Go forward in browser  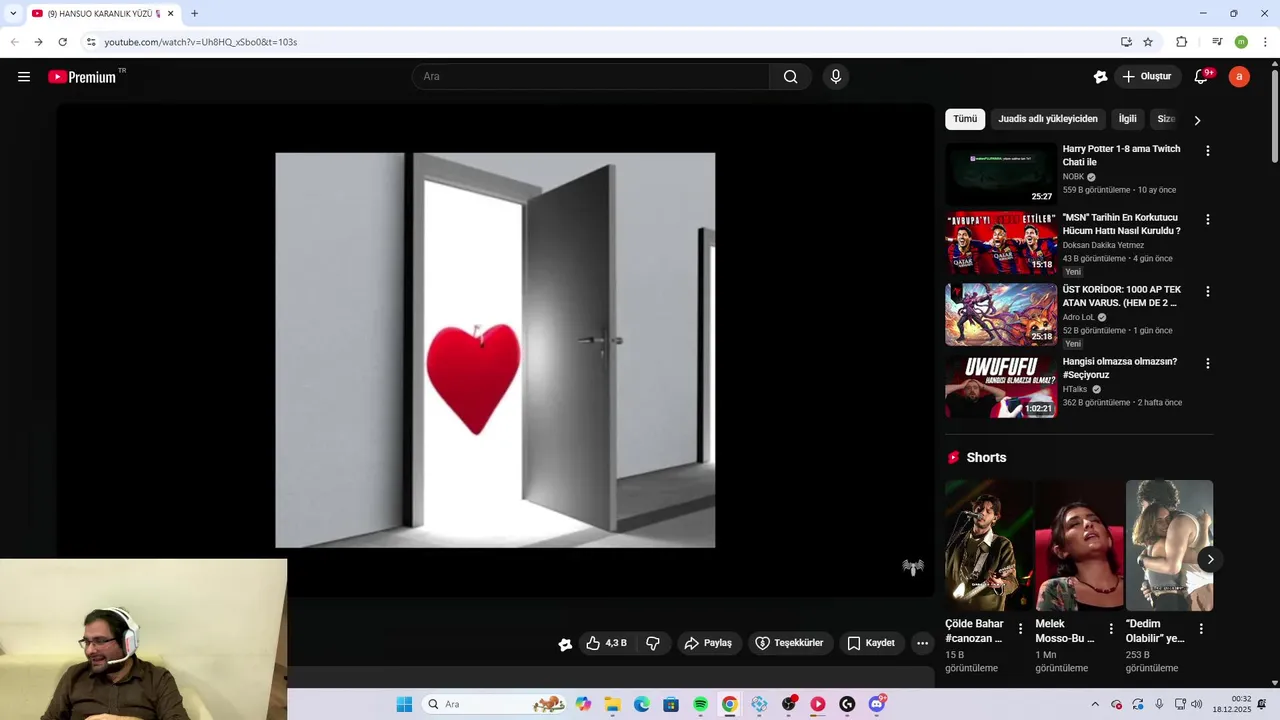pos(38,42)
